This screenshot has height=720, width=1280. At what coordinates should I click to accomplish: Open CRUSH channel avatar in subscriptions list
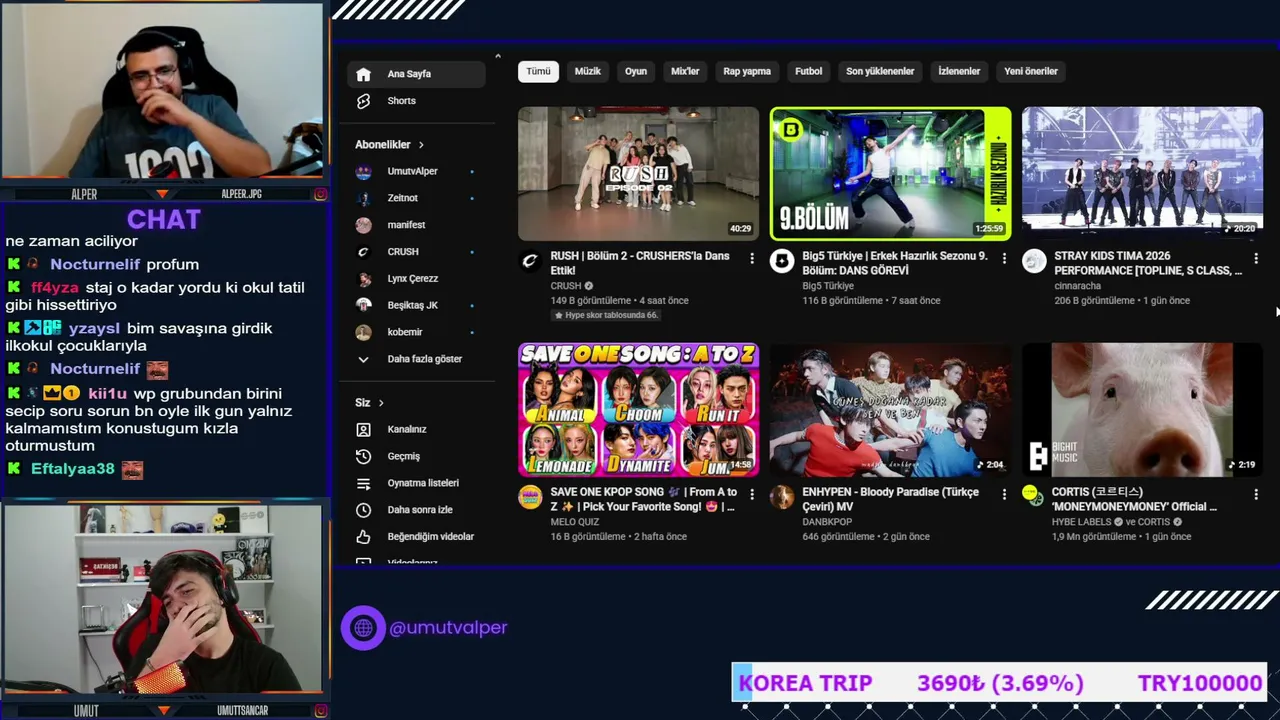[x=364, y=252]
